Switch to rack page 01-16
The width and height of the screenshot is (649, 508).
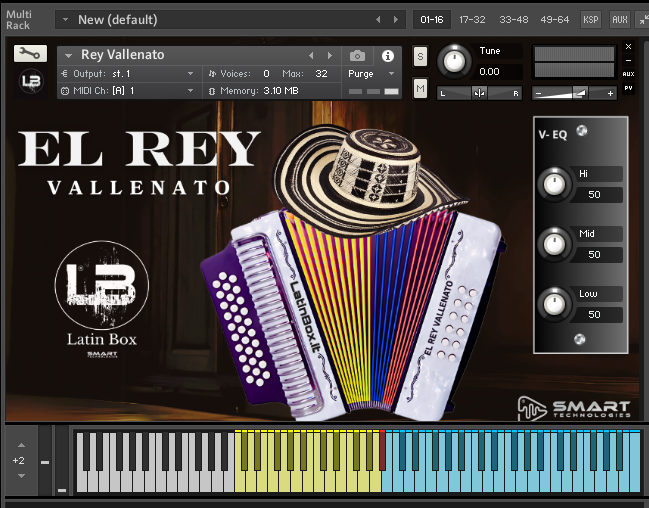click(431, 19)
